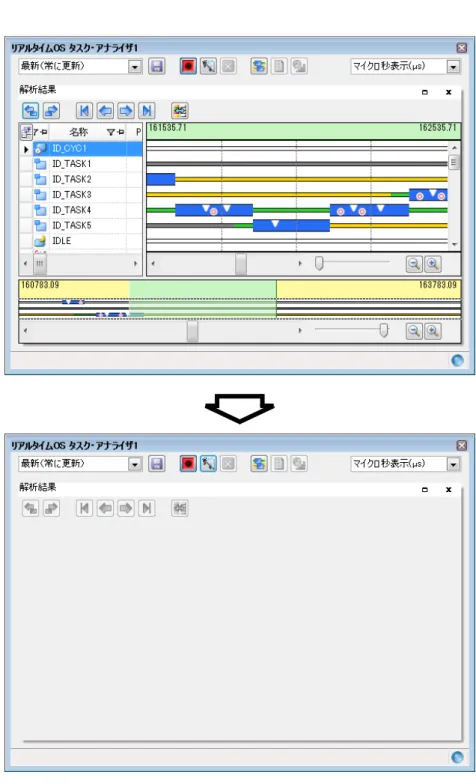Click the undo-style back arrow icon under 解析結果
The height and width of the screenshot is (784, 476).
coord(30,110)
